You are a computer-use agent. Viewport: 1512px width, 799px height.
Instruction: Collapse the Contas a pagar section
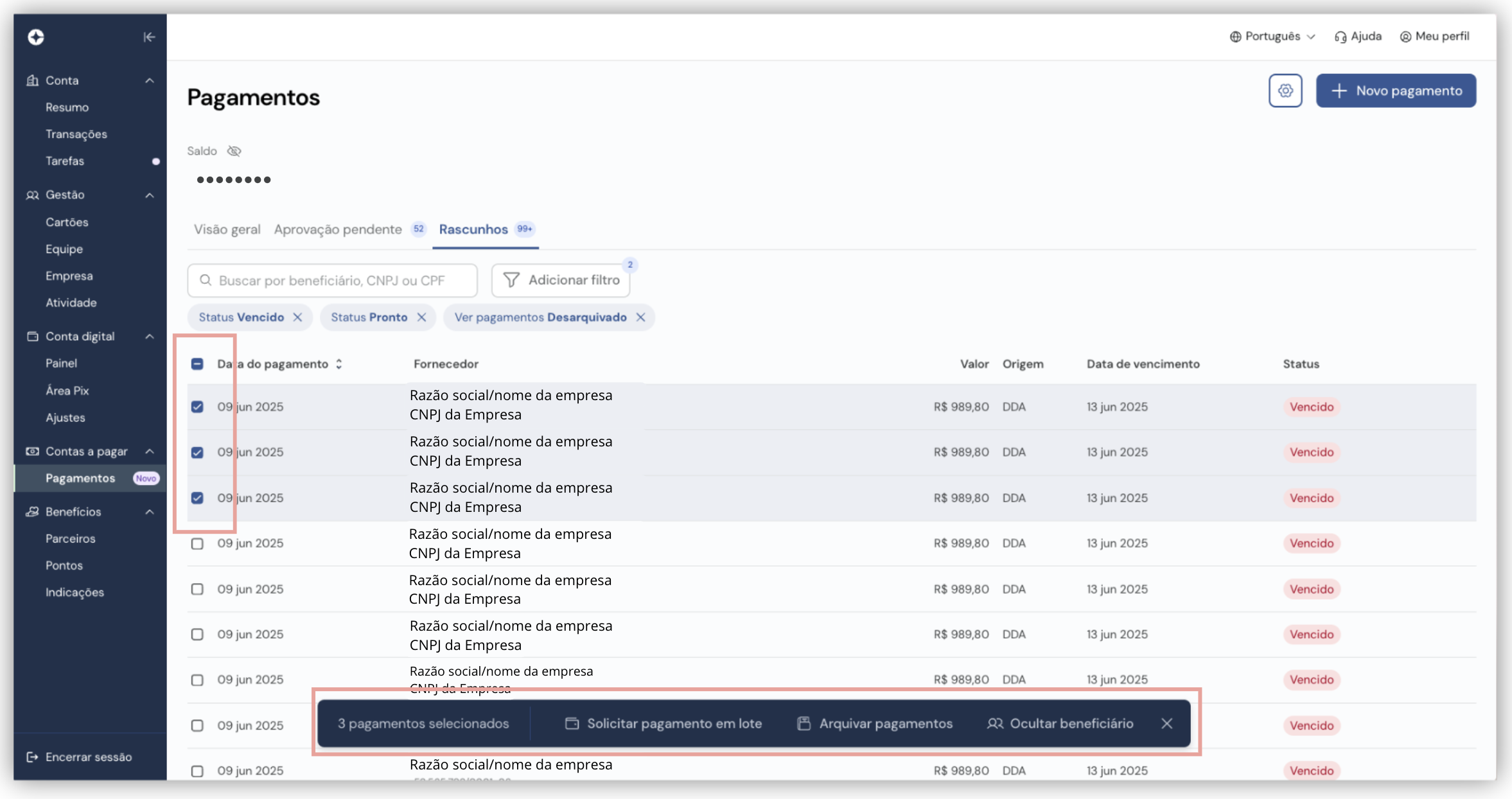pyautogui.click(x=150, y=451)
